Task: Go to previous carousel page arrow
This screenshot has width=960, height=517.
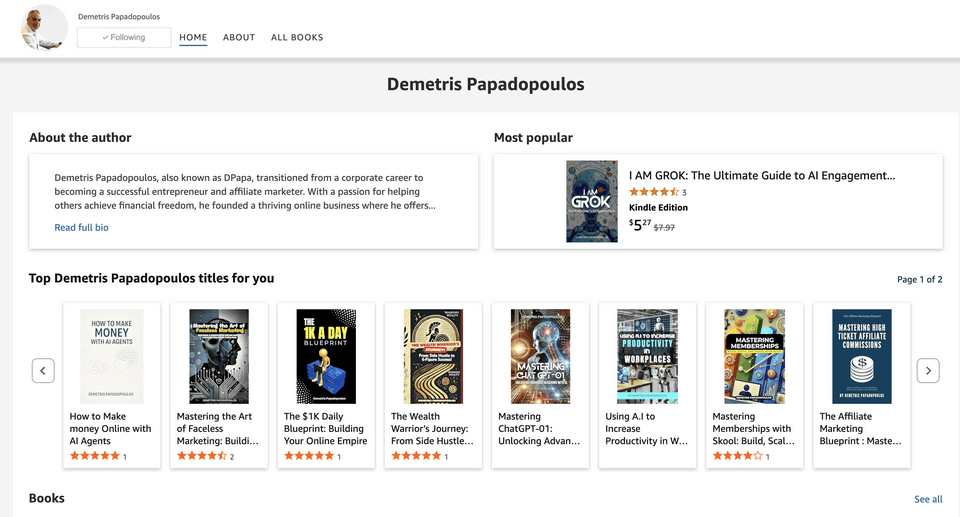Action: pos(43,371)
